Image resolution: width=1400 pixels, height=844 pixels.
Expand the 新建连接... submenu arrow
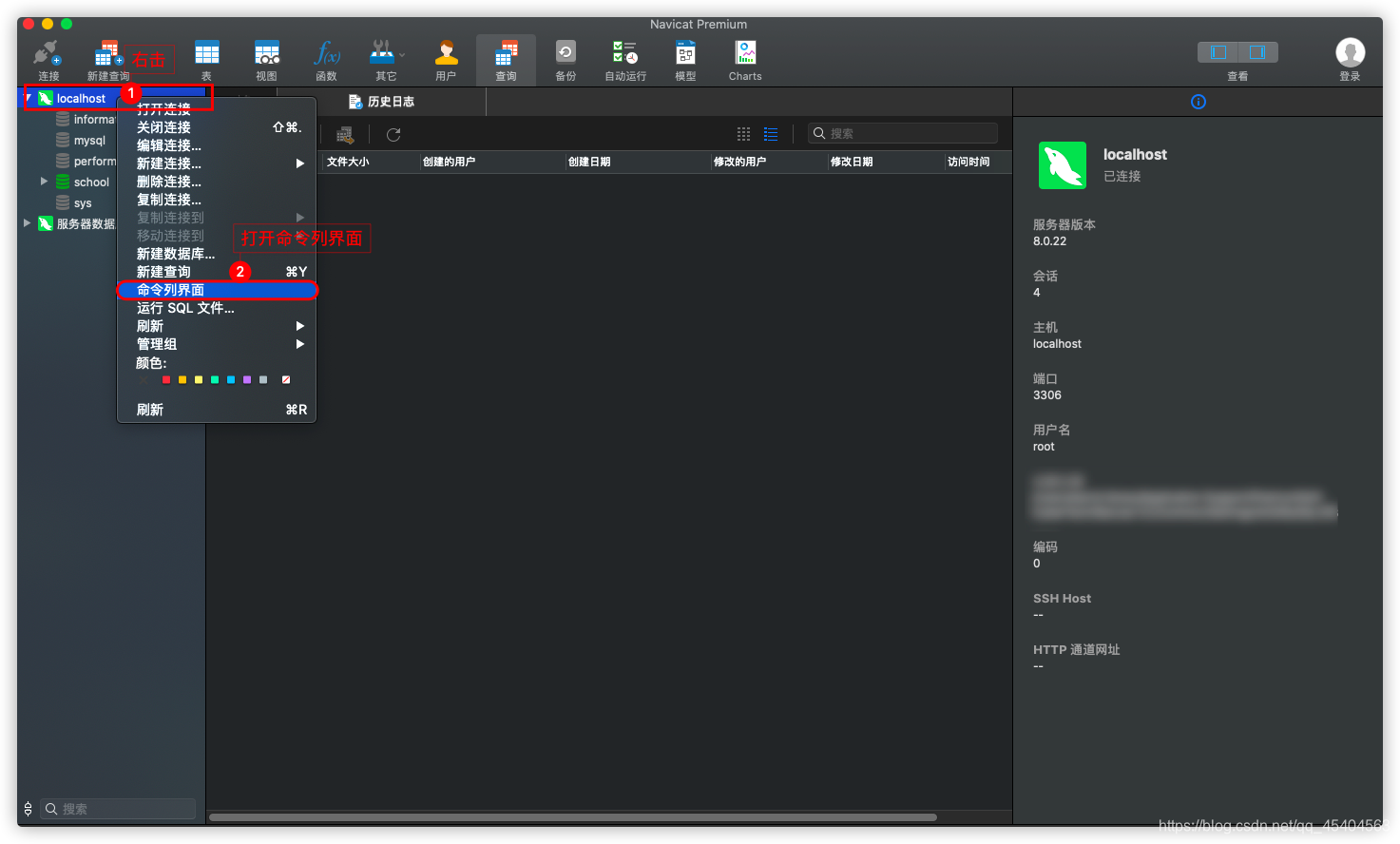pyautogui.click(x=300, y=163)
